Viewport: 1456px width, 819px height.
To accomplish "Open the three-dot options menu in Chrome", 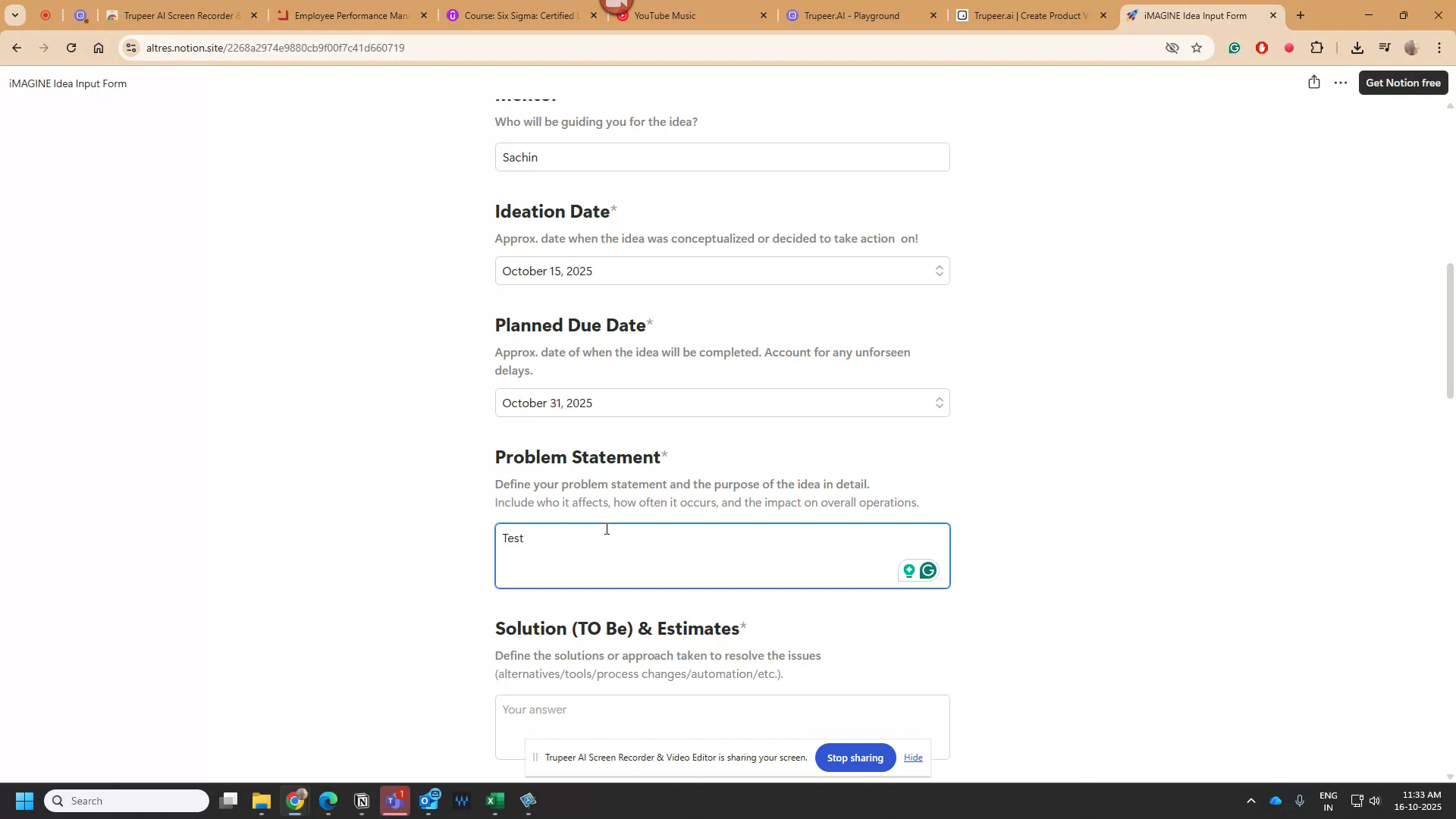I will click(1439, 47).
